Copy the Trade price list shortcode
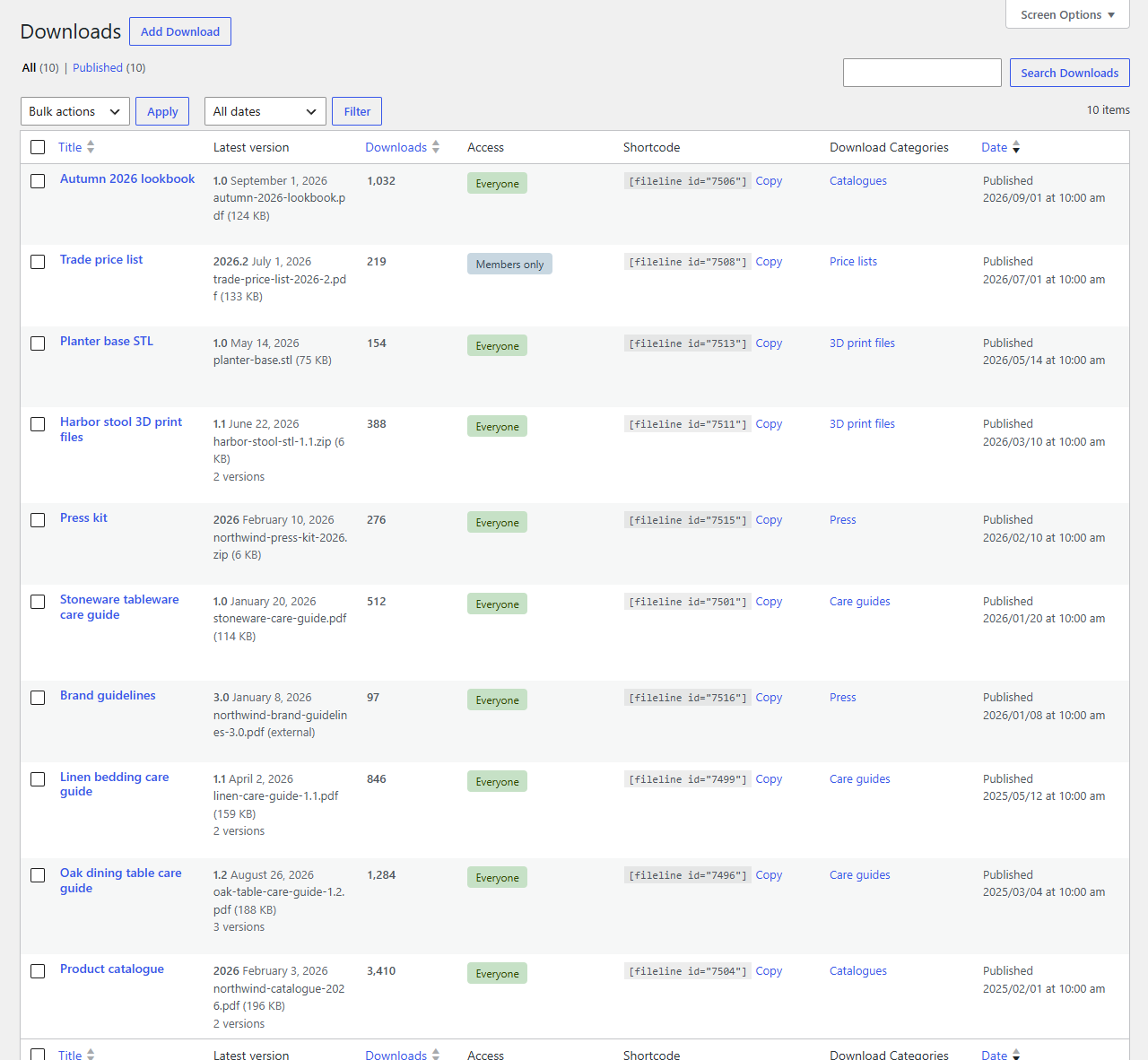1148x1060 pixels. tap(769, 262)
